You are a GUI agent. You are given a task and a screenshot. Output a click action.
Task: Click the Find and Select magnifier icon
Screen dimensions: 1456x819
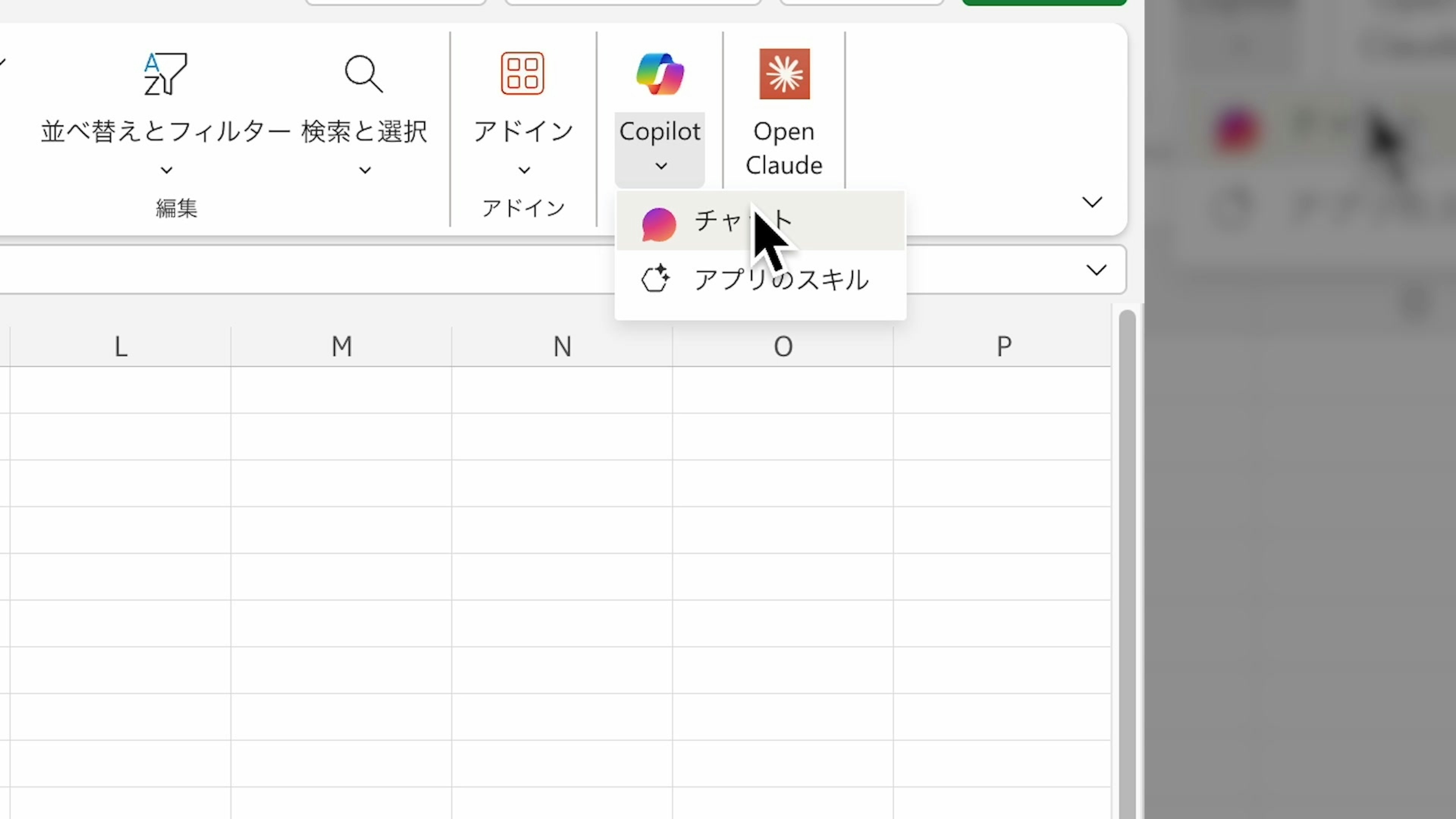pyautogui.click(x=364, y=74)
